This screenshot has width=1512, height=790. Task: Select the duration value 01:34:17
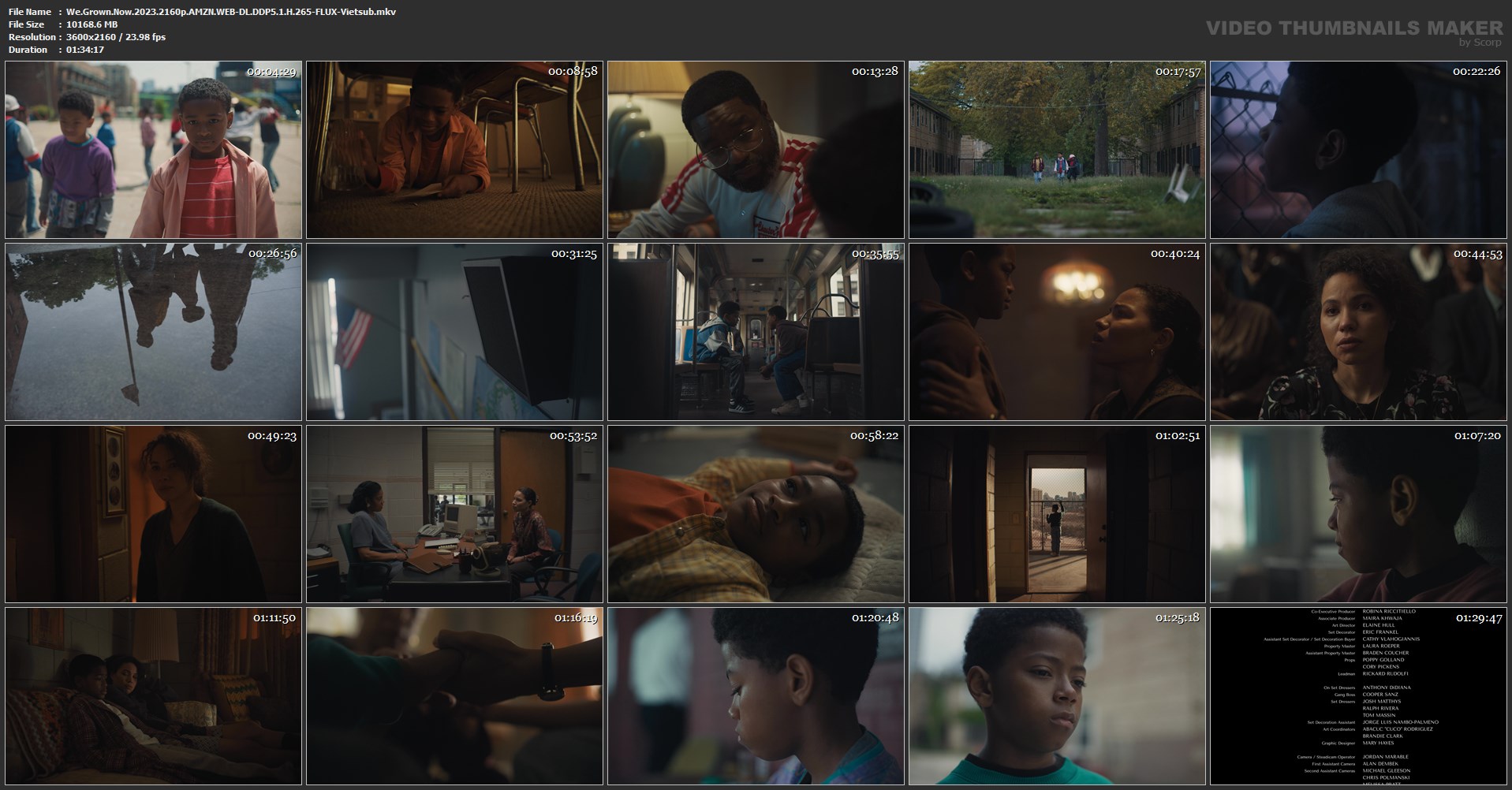(85, 50)
